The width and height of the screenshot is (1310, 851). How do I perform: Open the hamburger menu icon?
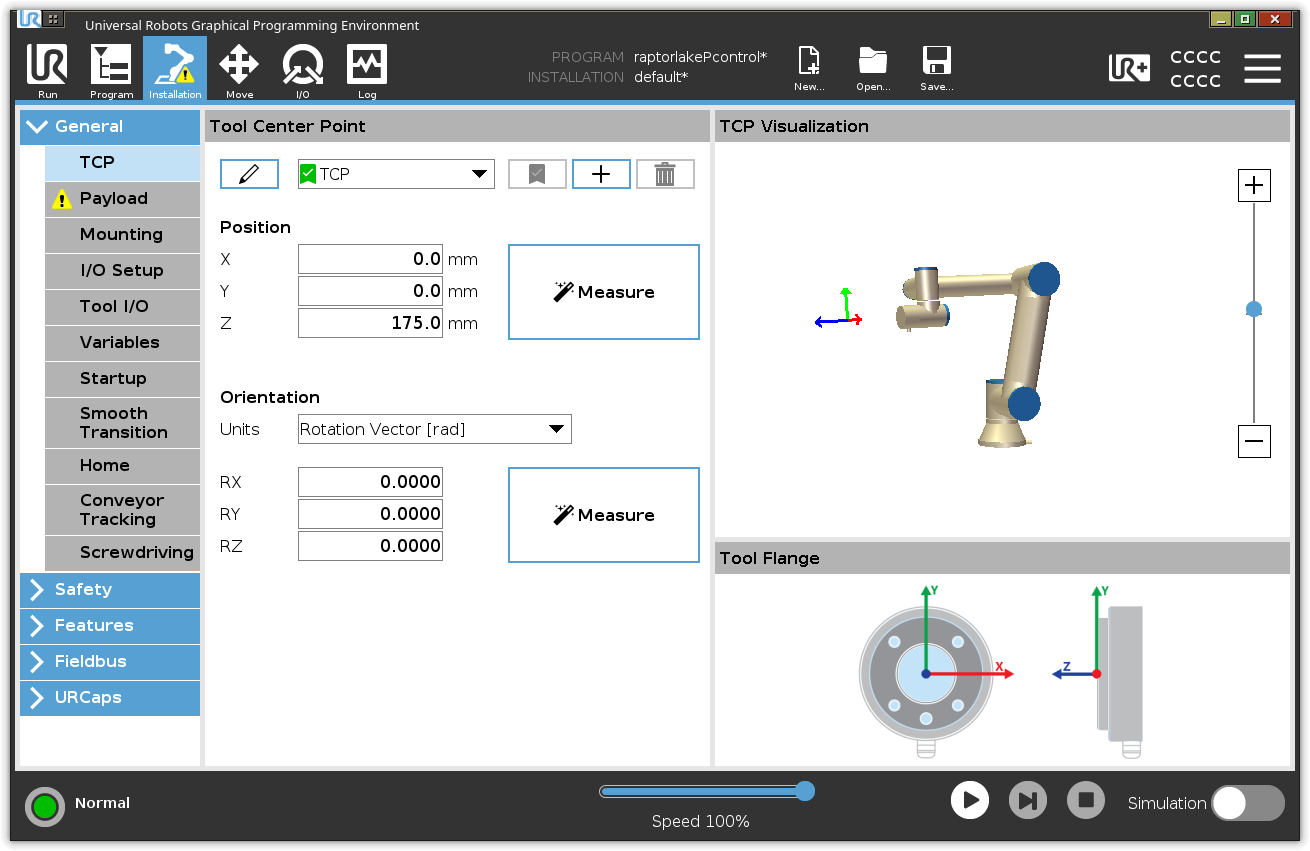pyautogui.click(x=1262, y=69)
